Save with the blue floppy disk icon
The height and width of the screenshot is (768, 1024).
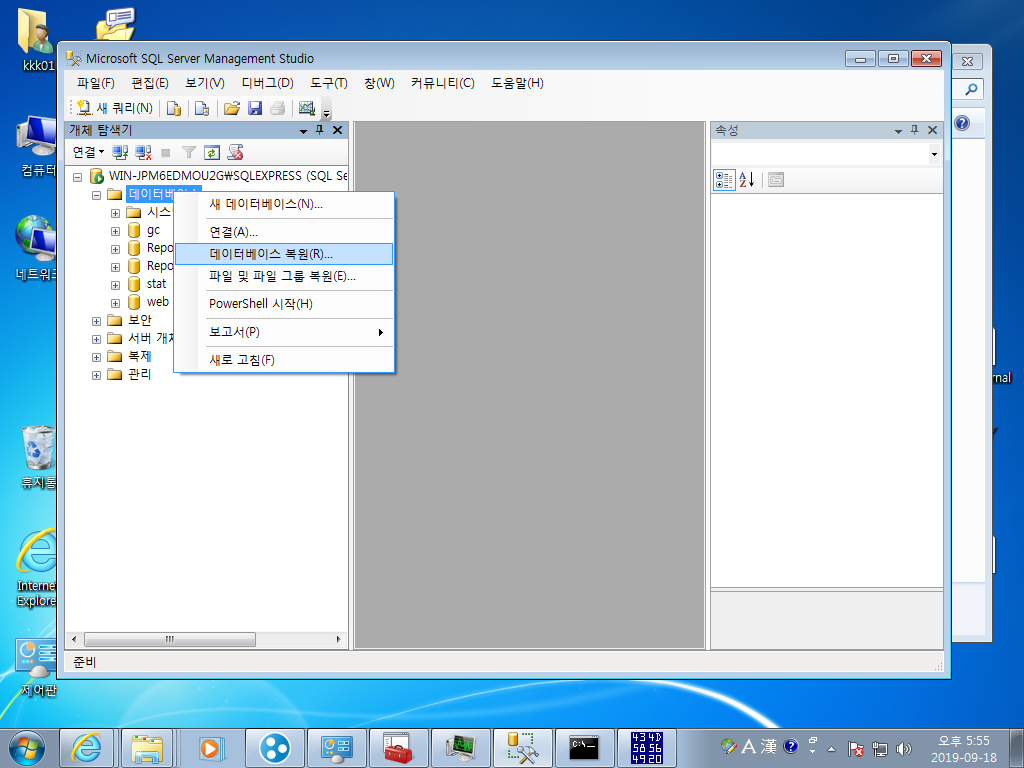pos(255,108)
